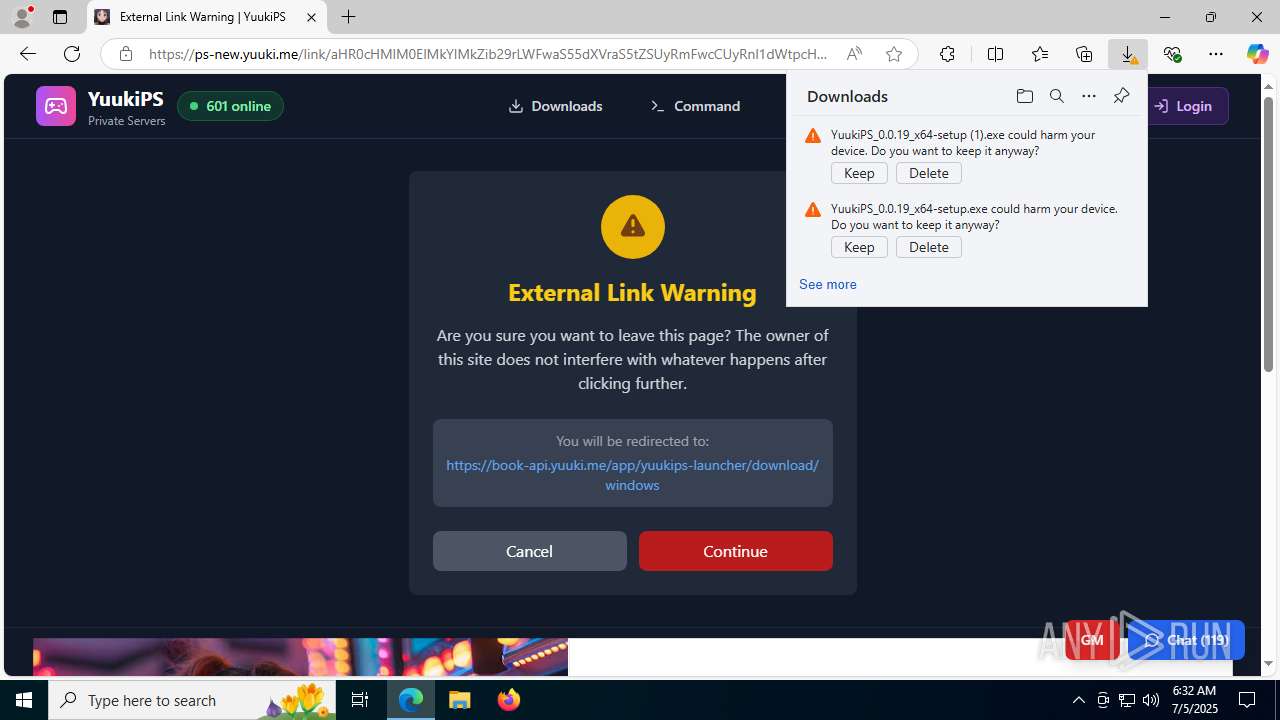This screenshot has height=720, width=1280.
Task: Delete YuukiPS setup (1).exe download
Action: (929, 173)
